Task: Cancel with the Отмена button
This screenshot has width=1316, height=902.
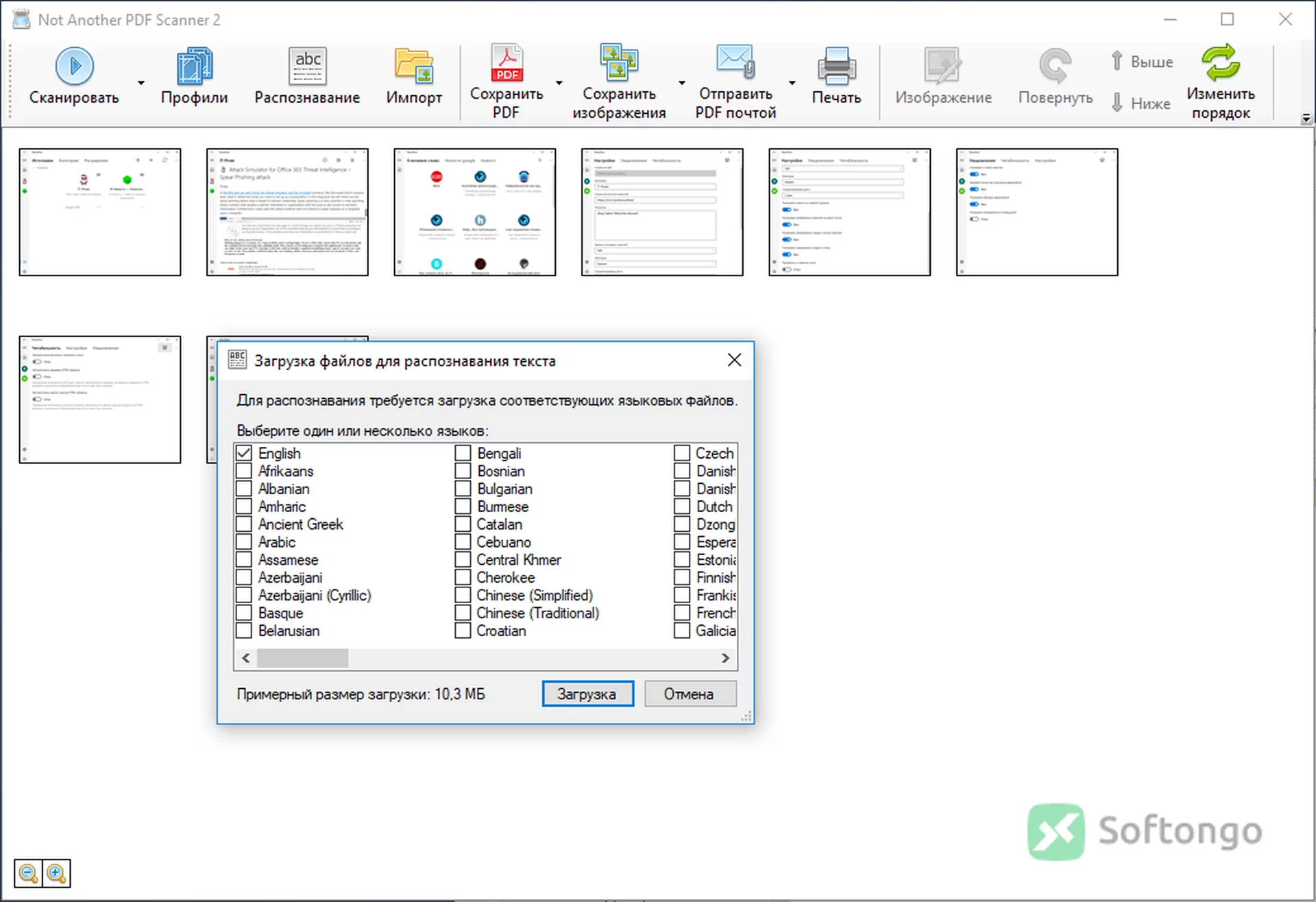Action: [690, 694]
